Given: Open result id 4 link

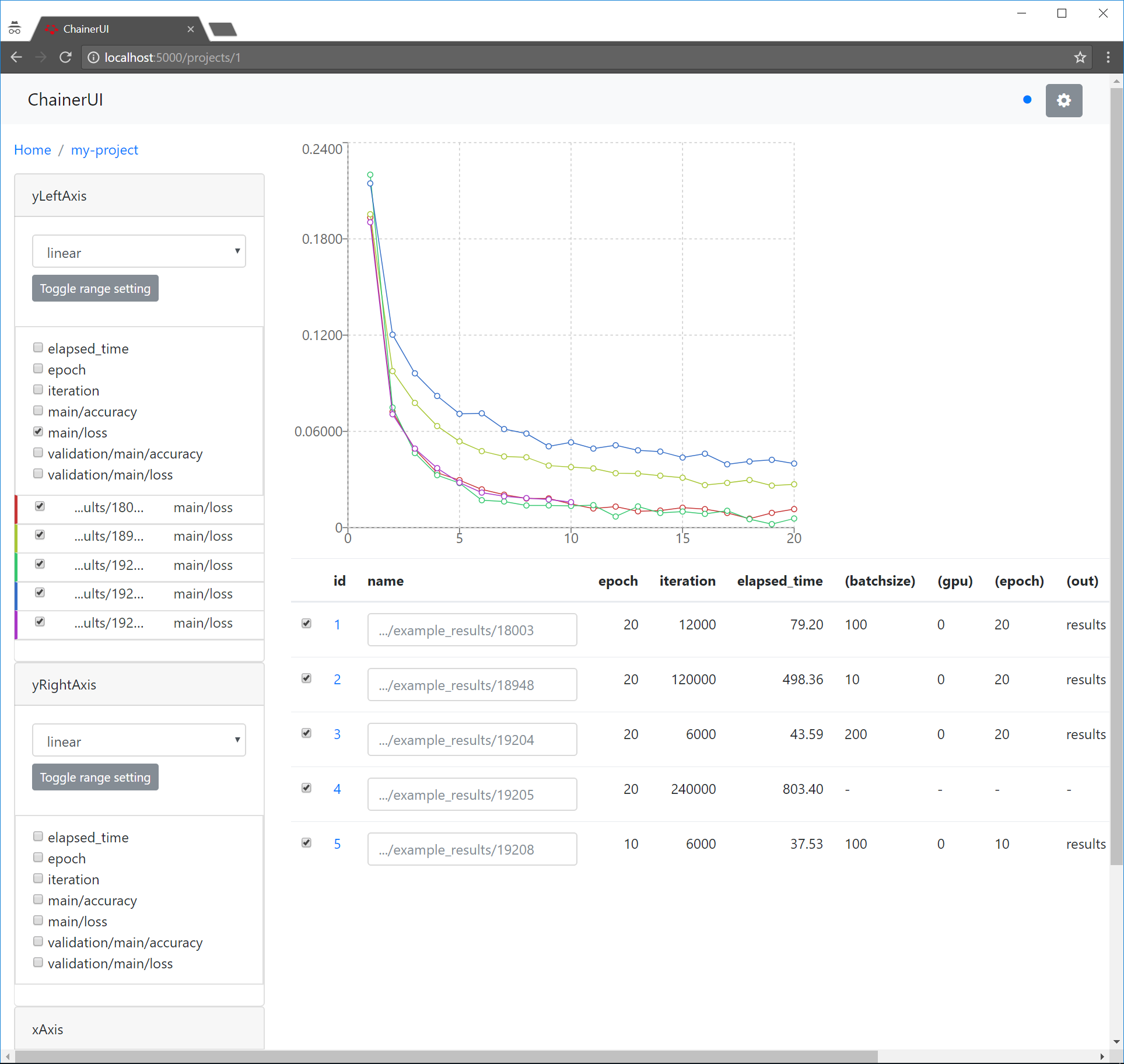Looking at the screenshot, I should (337, 789).
